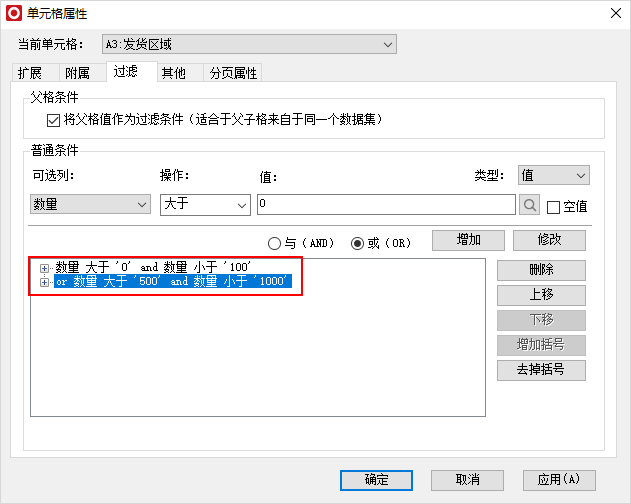This screenshot has height=504, width=631.
Task: Click the 上移 button
Action: tap(541, 295)
